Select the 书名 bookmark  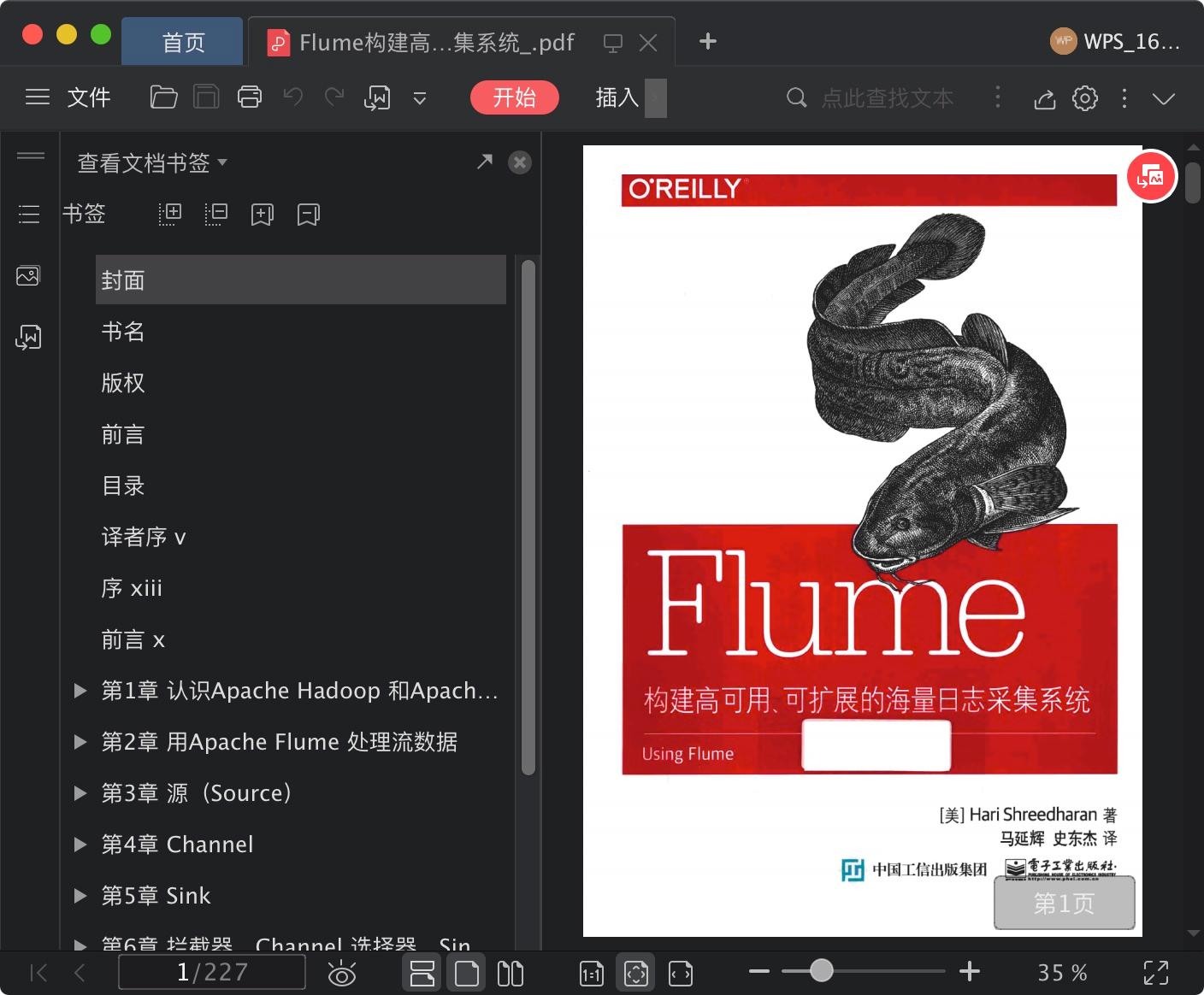(123, 332)
